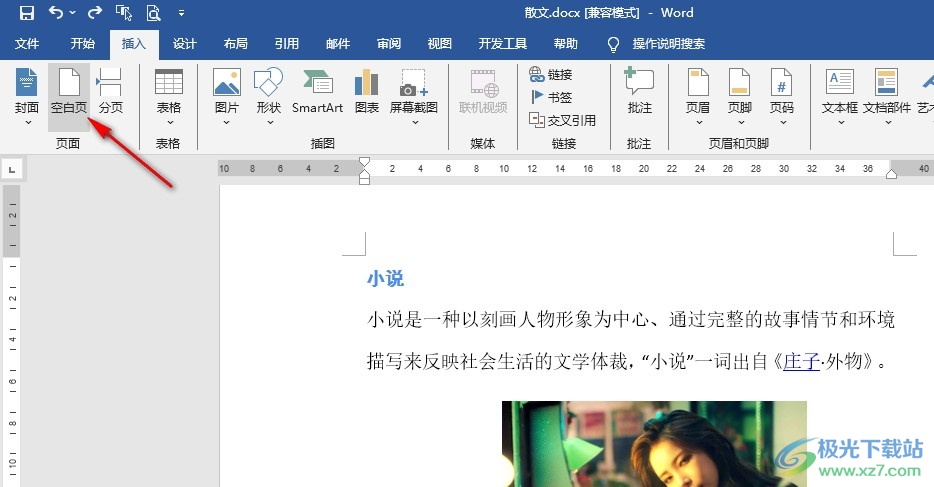Open the 文档部件 quick parts menu
This screenshot has width=934, height=487.
coord(887,96)
